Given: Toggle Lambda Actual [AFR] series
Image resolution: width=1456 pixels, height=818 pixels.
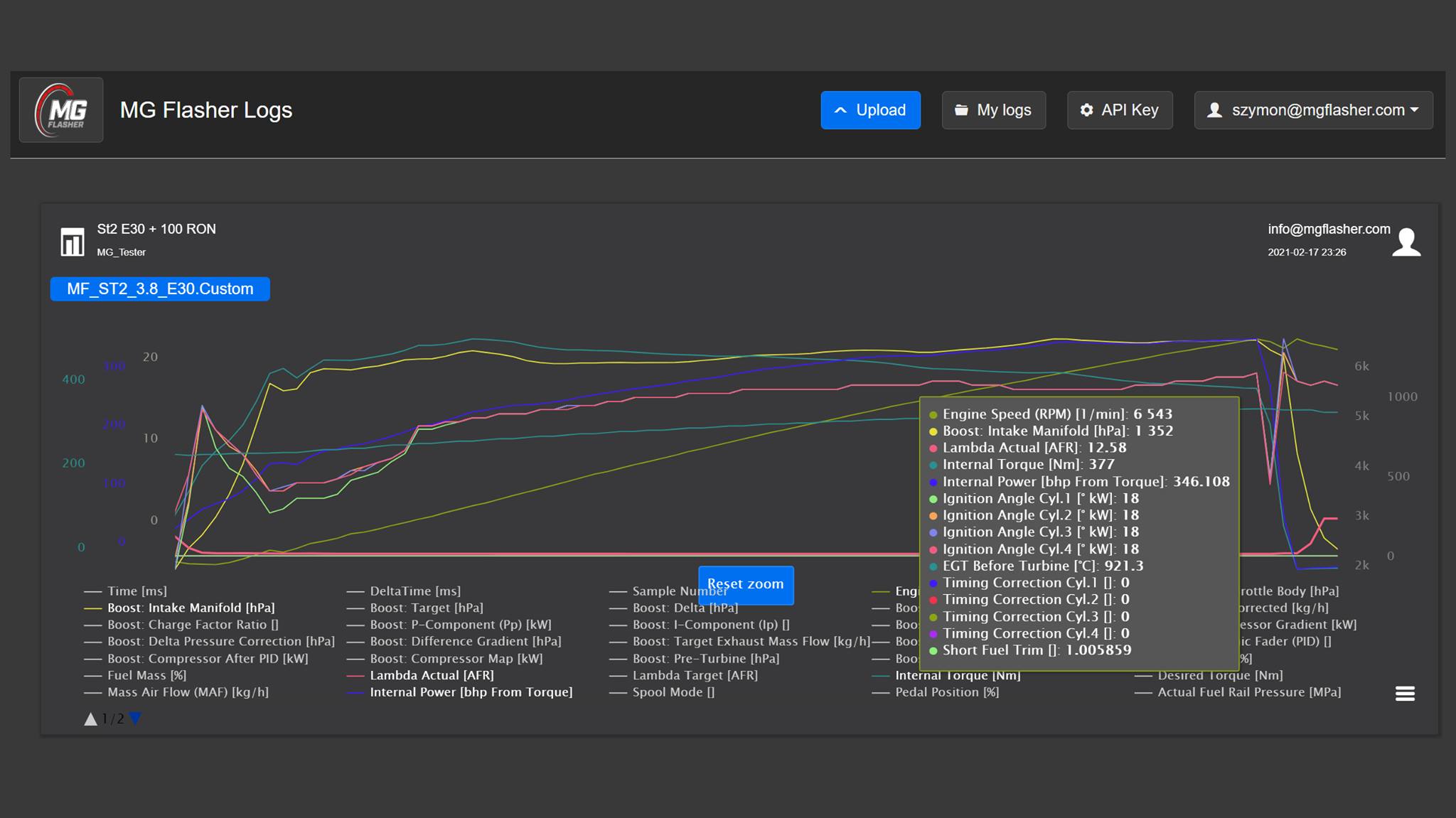Looking at the screenshot, I should click(420, 676).
